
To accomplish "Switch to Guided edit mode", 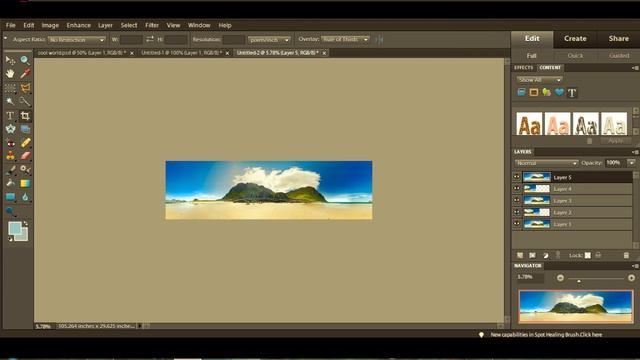I will (619, 56).
